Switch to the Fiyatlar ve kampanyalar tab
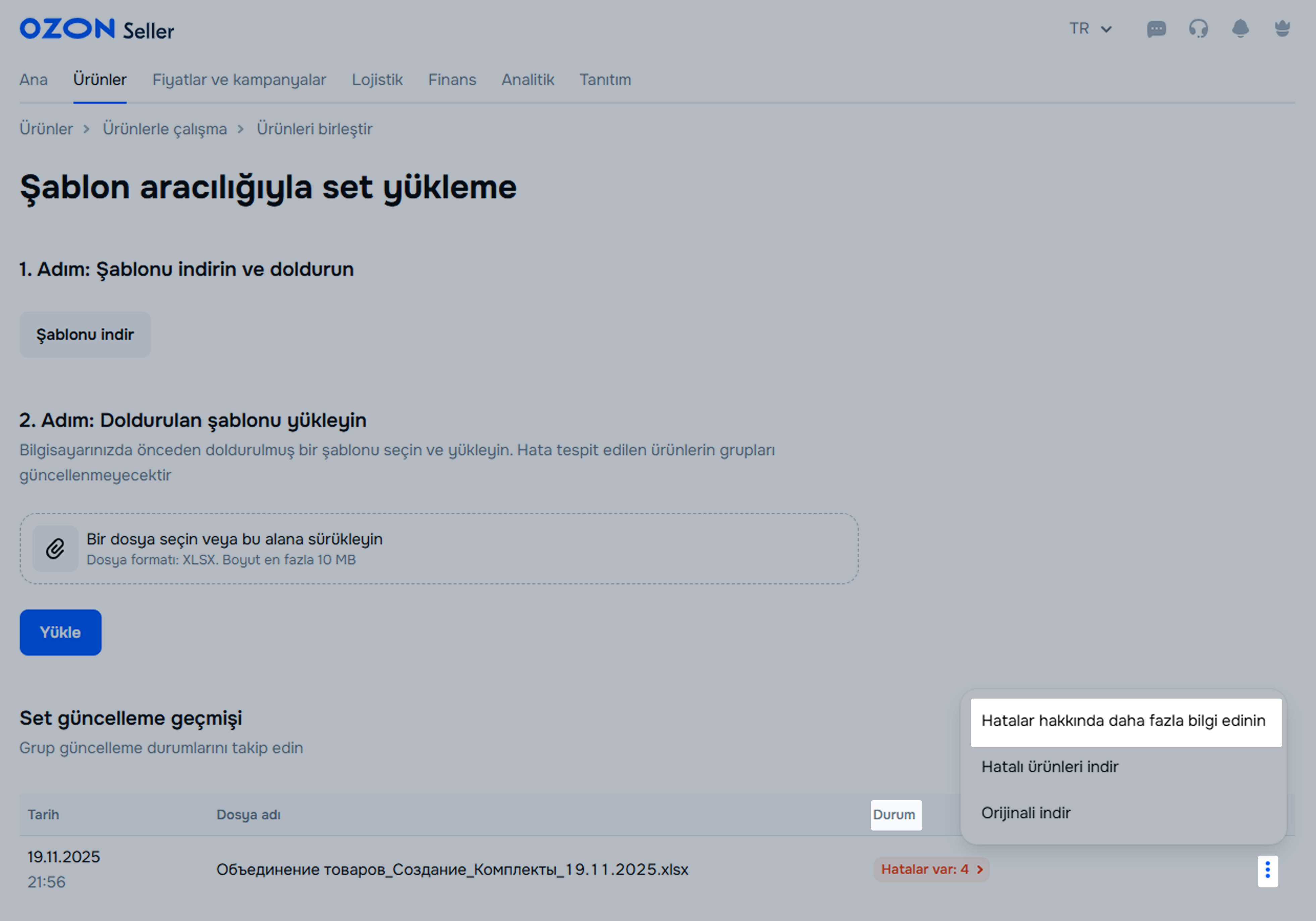Image resolution: width=1316 pixels, height=921 pixels. 239,80
